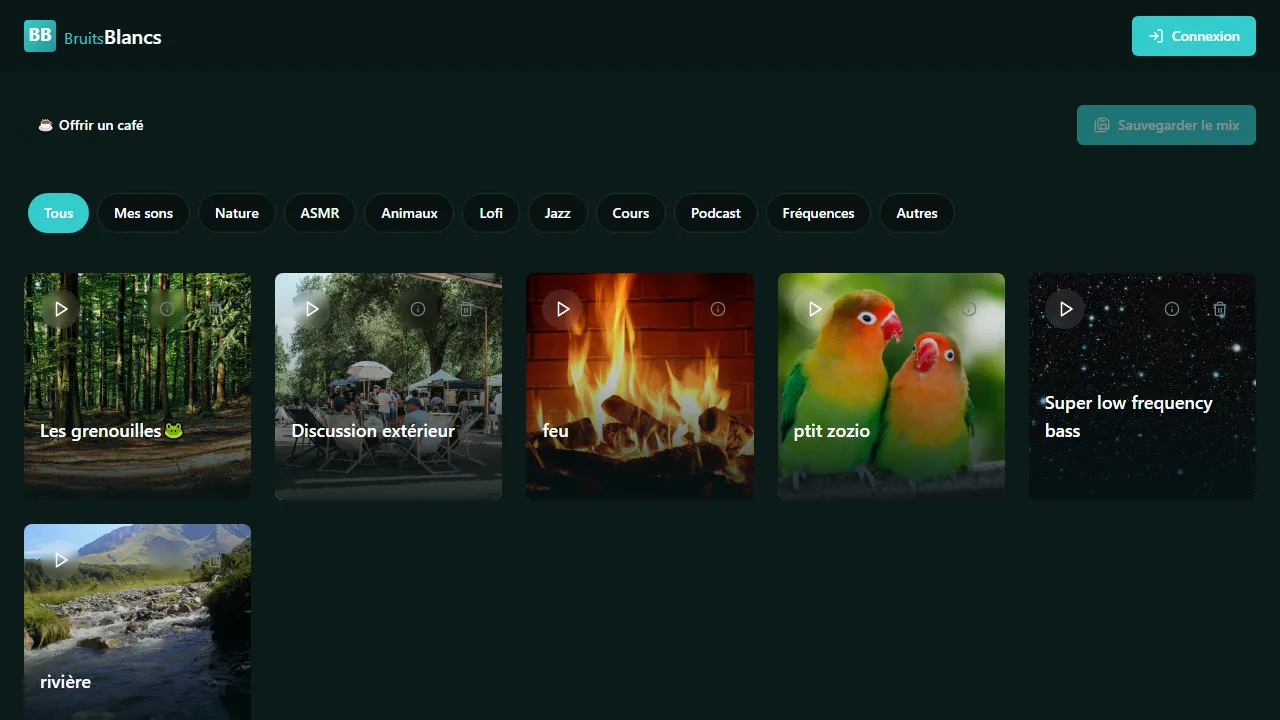The width and height of the screenshot is (1280, 720).
Task: Play the Discussion extérieur sound
Action: coord(312,309)
